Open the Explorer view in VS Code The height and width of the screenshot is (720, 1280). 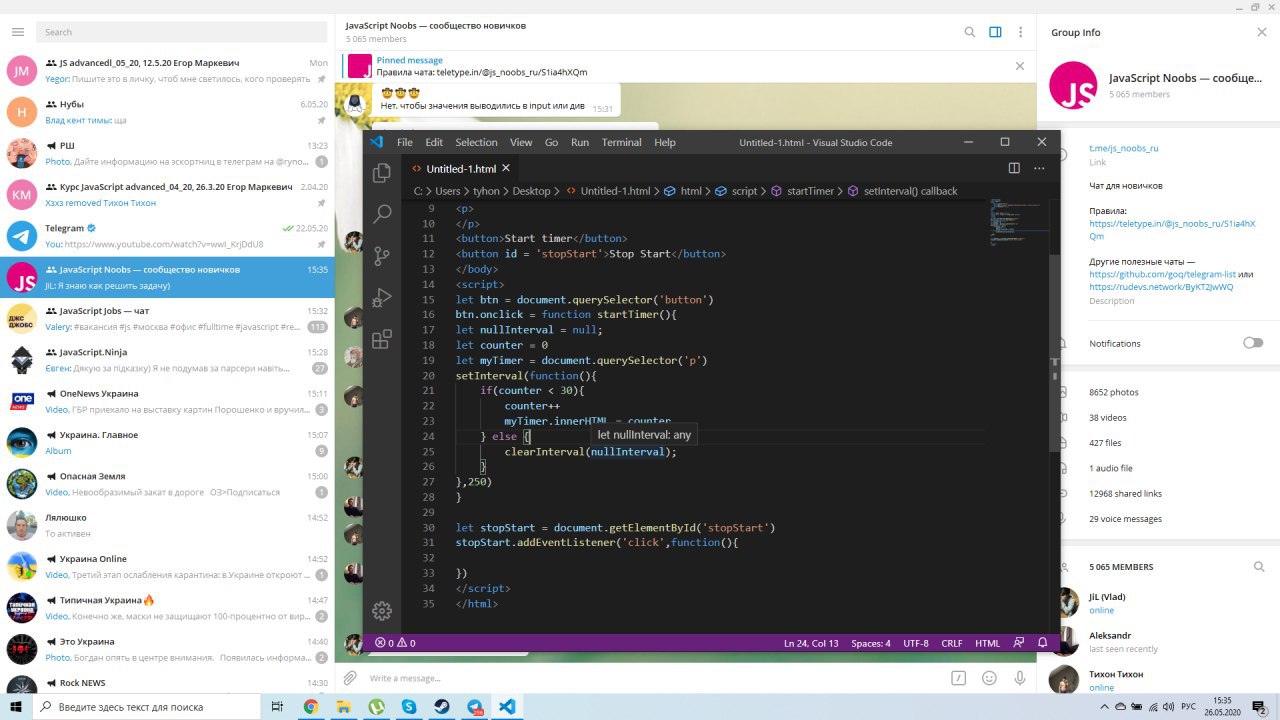click(381, 173)
